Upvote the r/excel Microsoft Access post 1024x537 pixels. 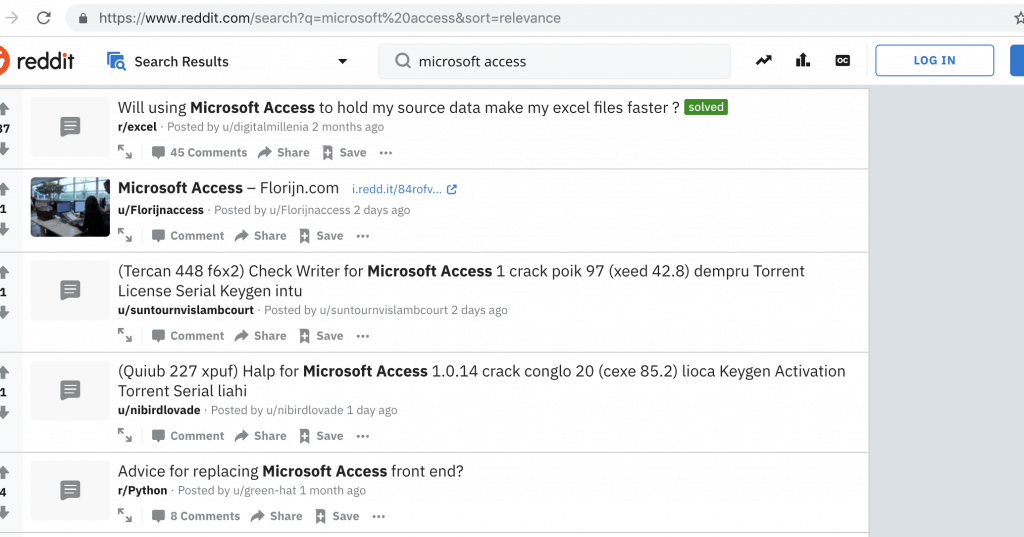tap(4, 108)
